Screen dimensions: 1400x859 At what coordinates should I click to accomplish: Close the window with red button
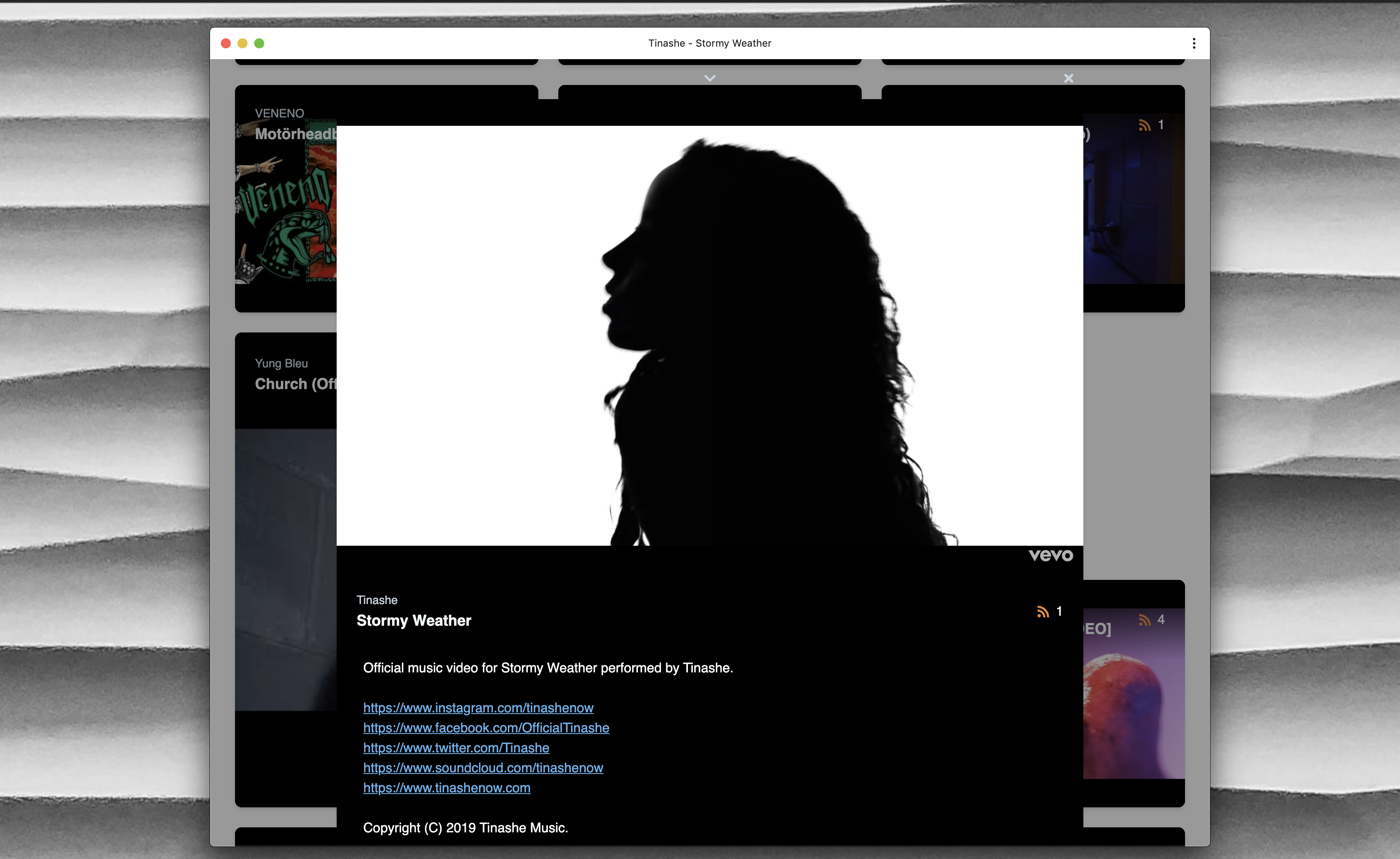click(x=225, y=43)
